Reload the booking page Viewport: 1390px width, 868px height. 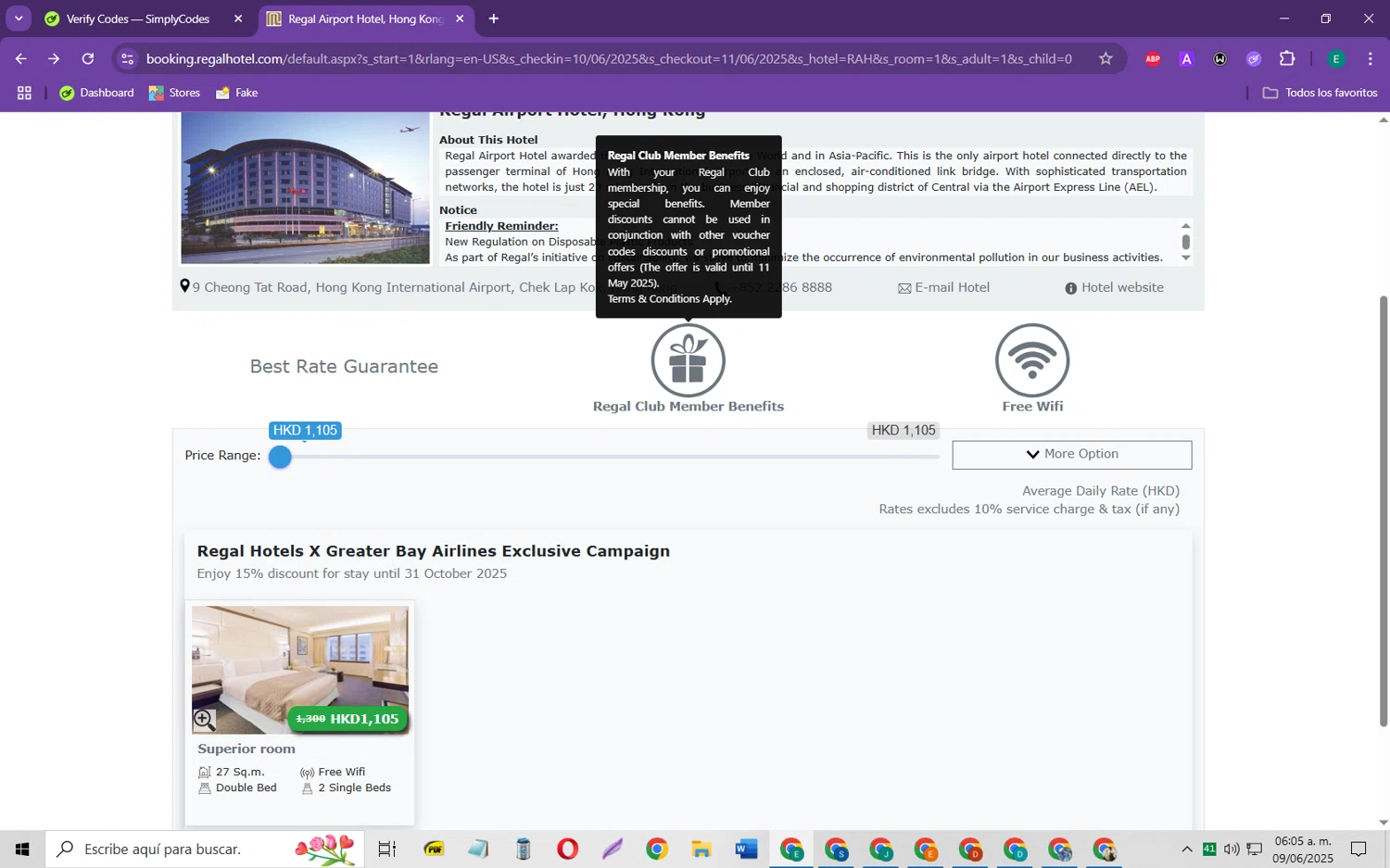pyautogui.click(x=88, y=58)
